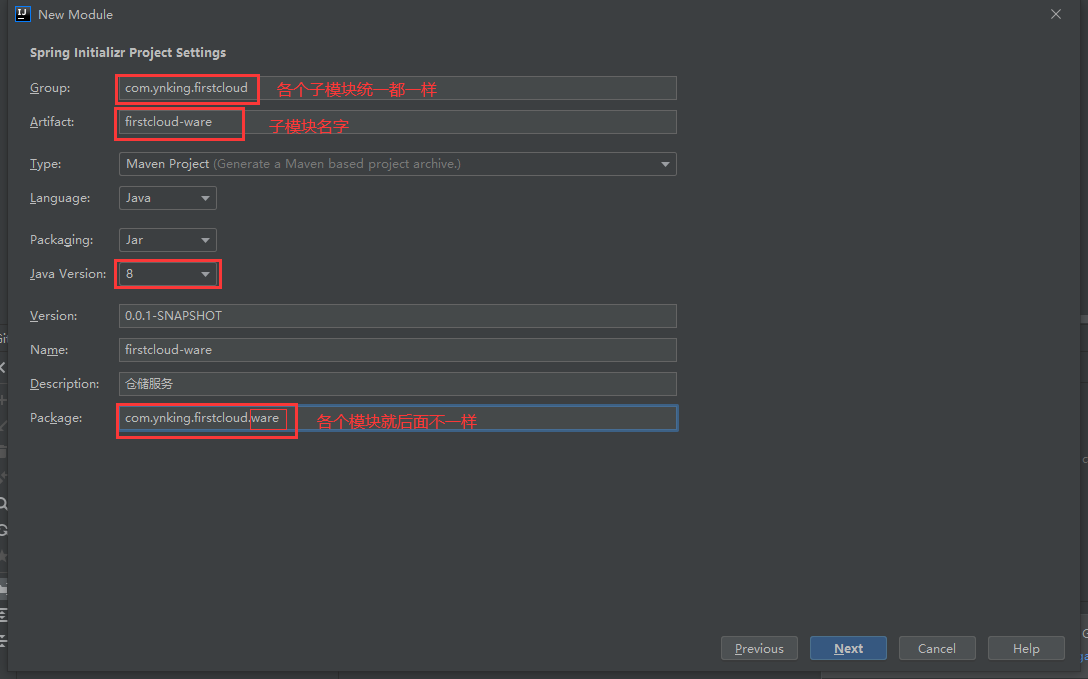Click the 'Type:' label
The width and height of the screenshot is (1088, 679).
click(45, 164)
